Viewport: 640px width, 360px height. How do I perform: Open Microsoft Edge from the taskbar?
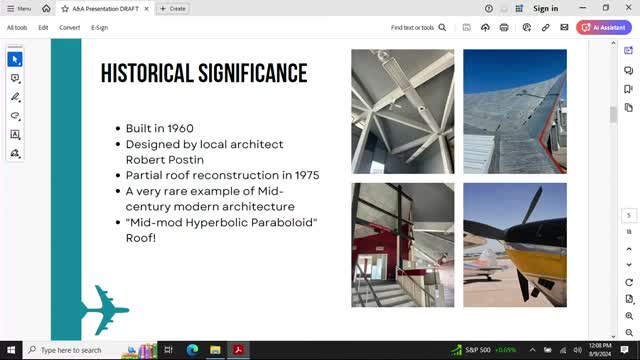[192, 350]
